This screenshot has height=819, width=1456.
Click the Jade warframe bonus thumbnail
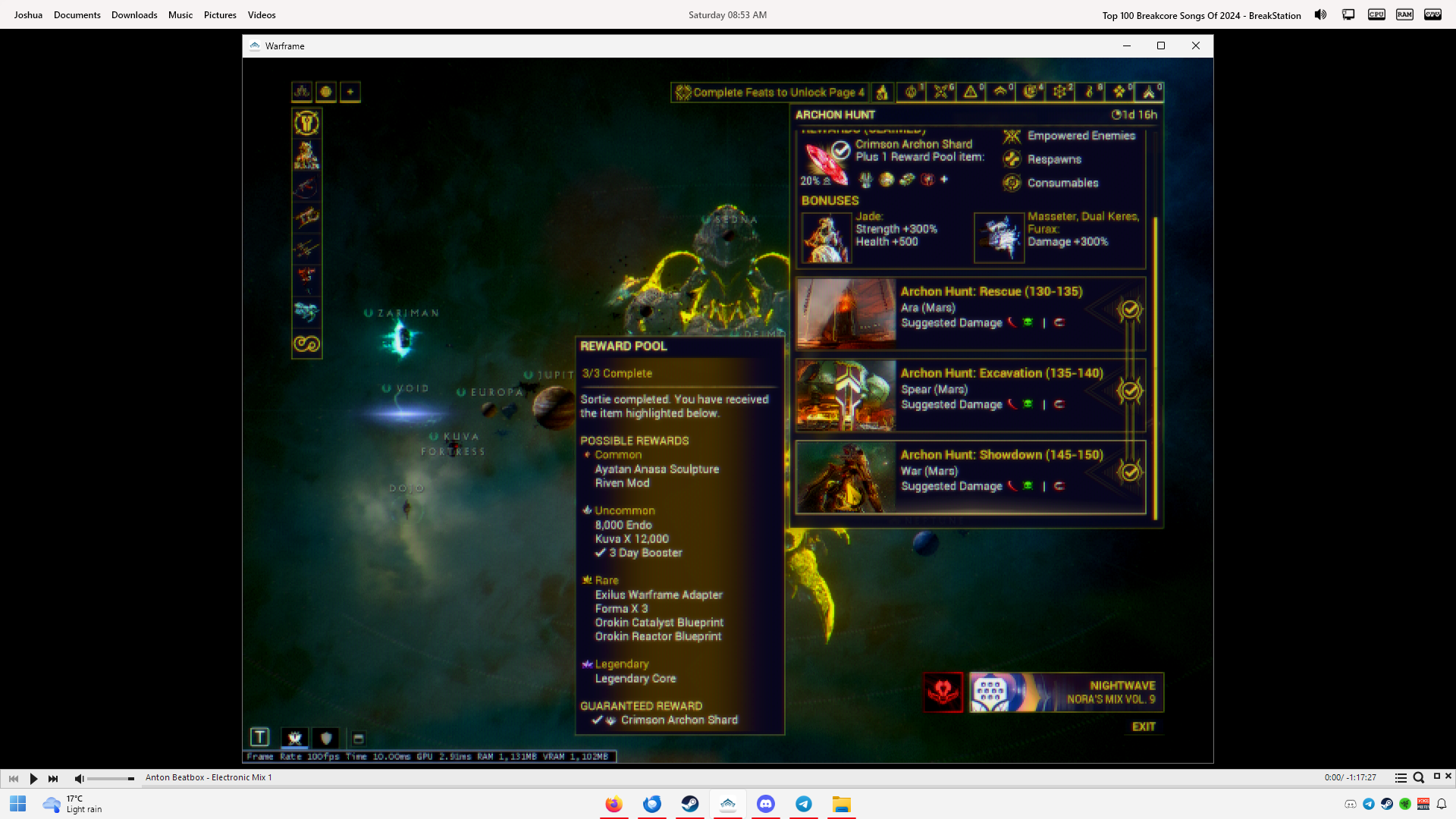(x=827, y=238)
